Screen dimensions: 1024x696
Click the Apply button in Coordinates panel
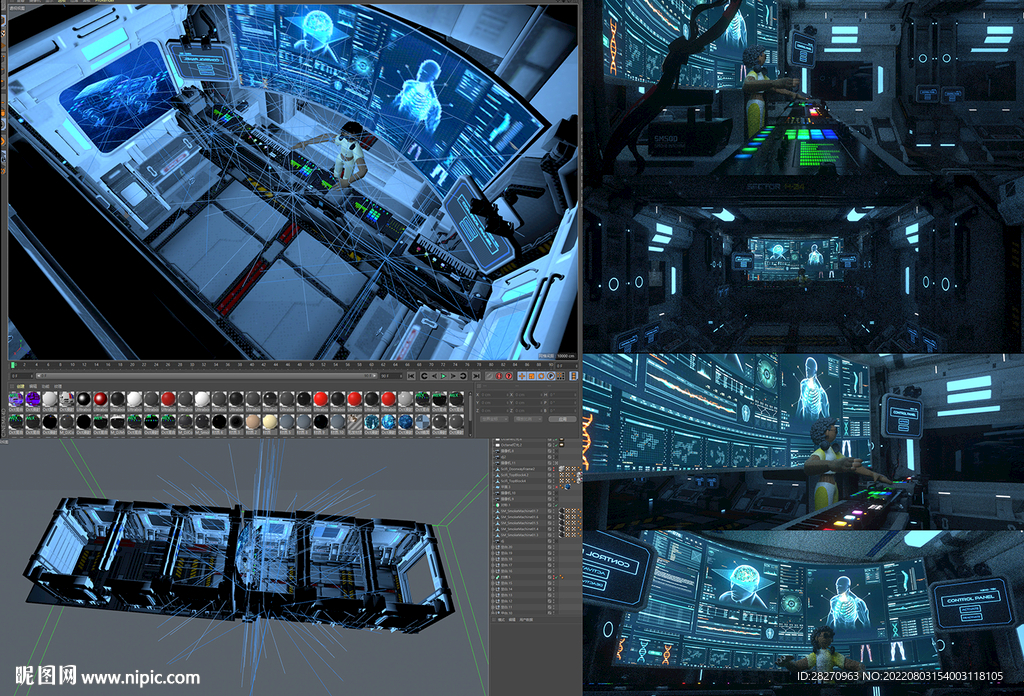(562, 419)
